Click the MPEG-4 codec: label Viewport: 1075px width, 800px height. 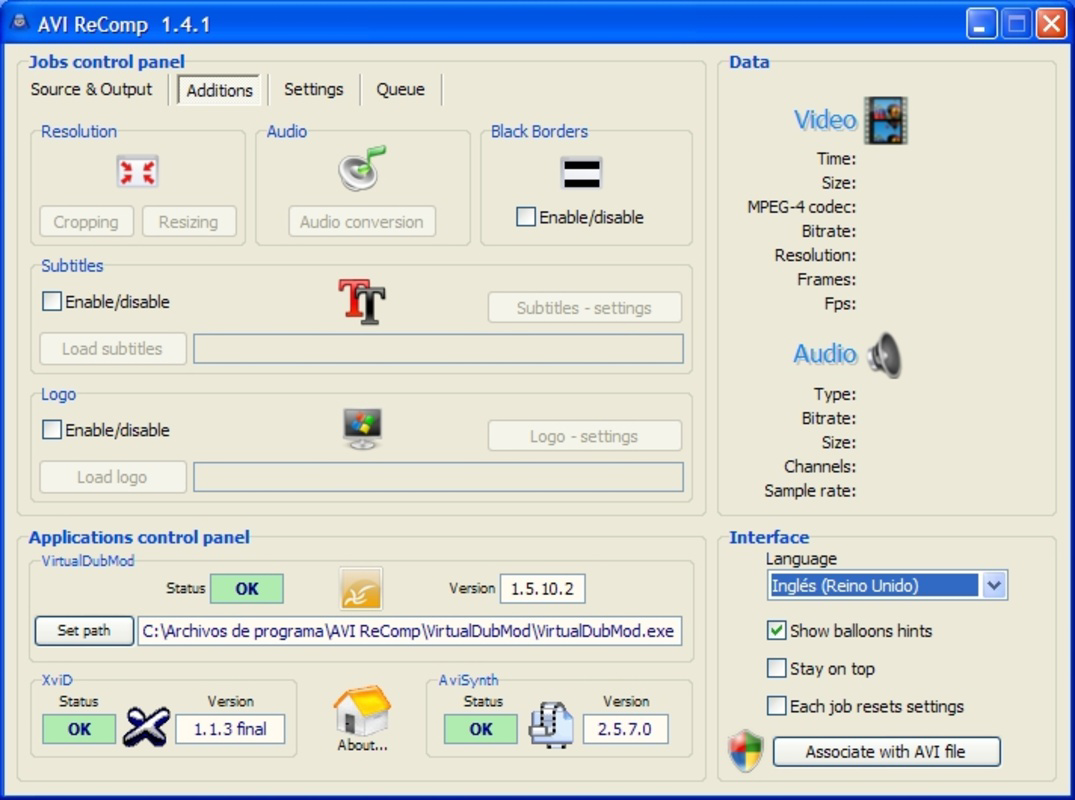click(x=801, y=207)
